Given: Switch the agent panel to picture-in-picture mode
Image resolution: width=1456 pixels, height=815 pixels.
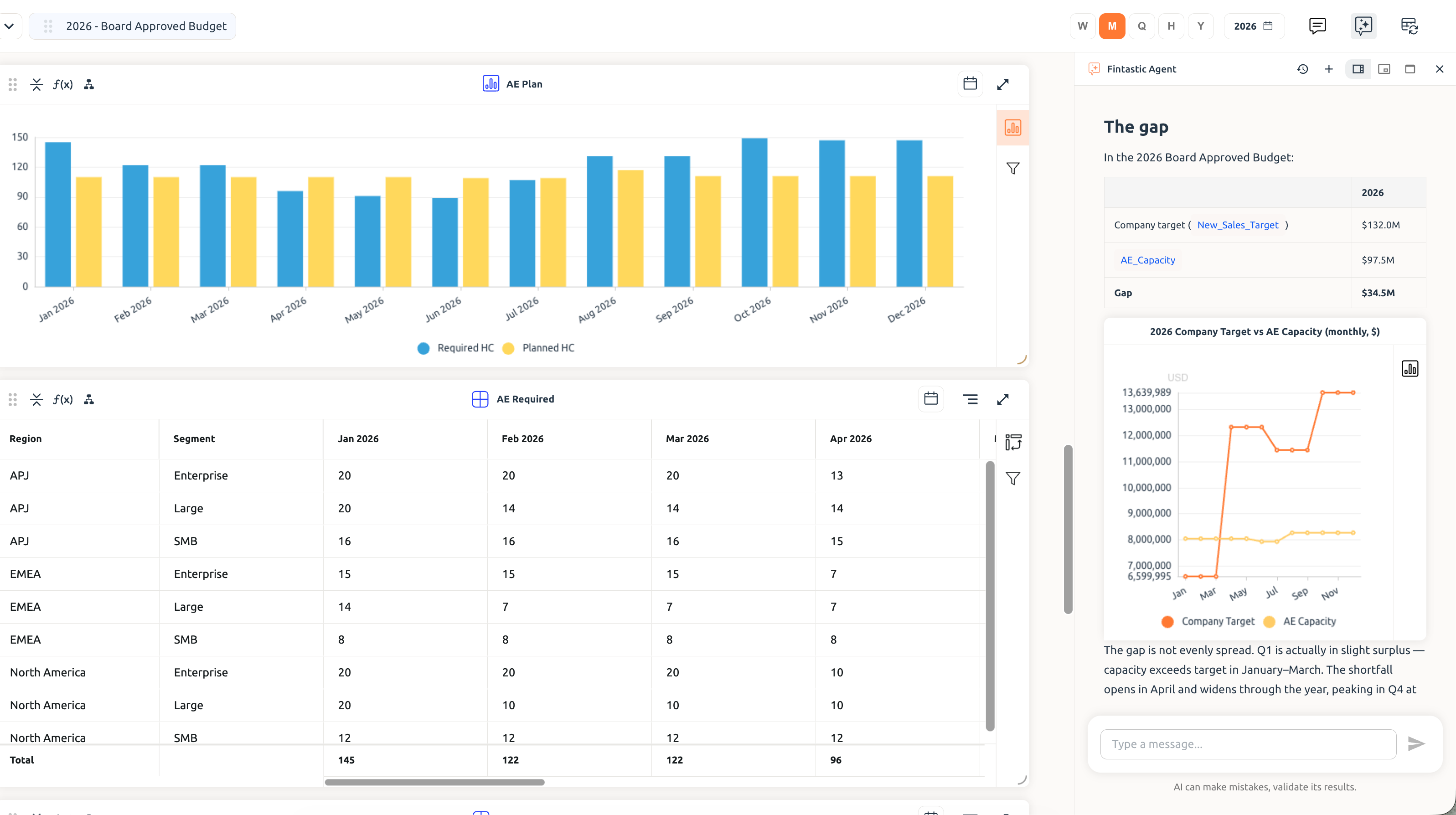Looking at the screenshot, I should click(1384, 69).
